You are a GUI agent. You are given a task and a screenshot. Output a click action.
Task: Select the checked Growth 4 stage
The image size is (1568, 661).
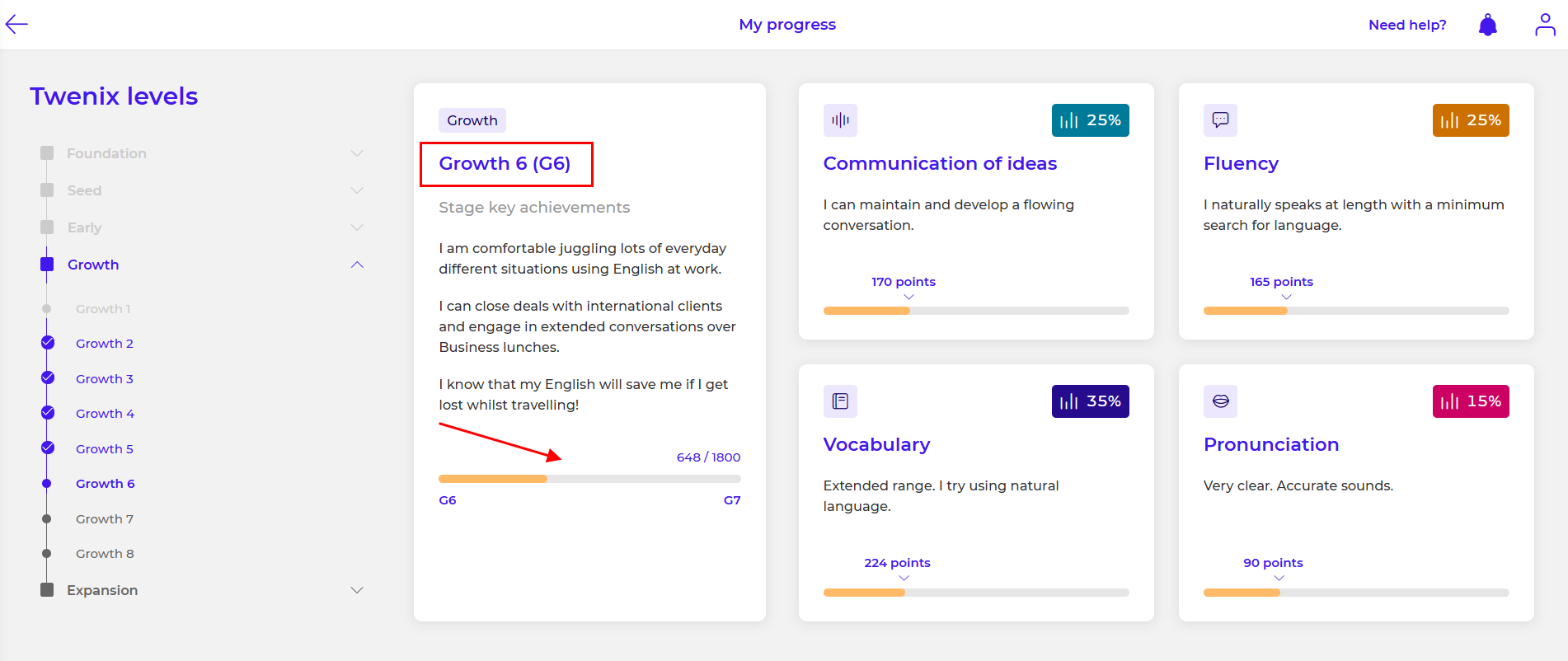pos(105,414)
